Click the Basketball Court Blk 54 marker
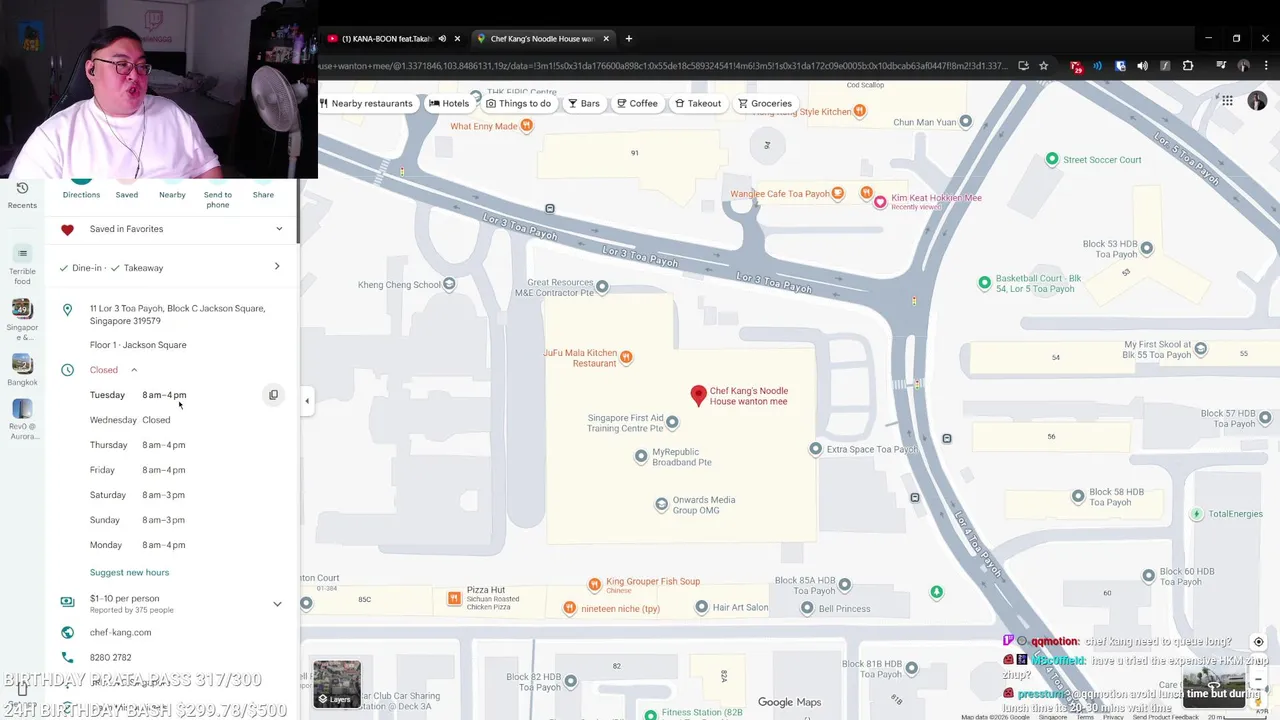Screen dimensions: 1280x720 (984, 283)
